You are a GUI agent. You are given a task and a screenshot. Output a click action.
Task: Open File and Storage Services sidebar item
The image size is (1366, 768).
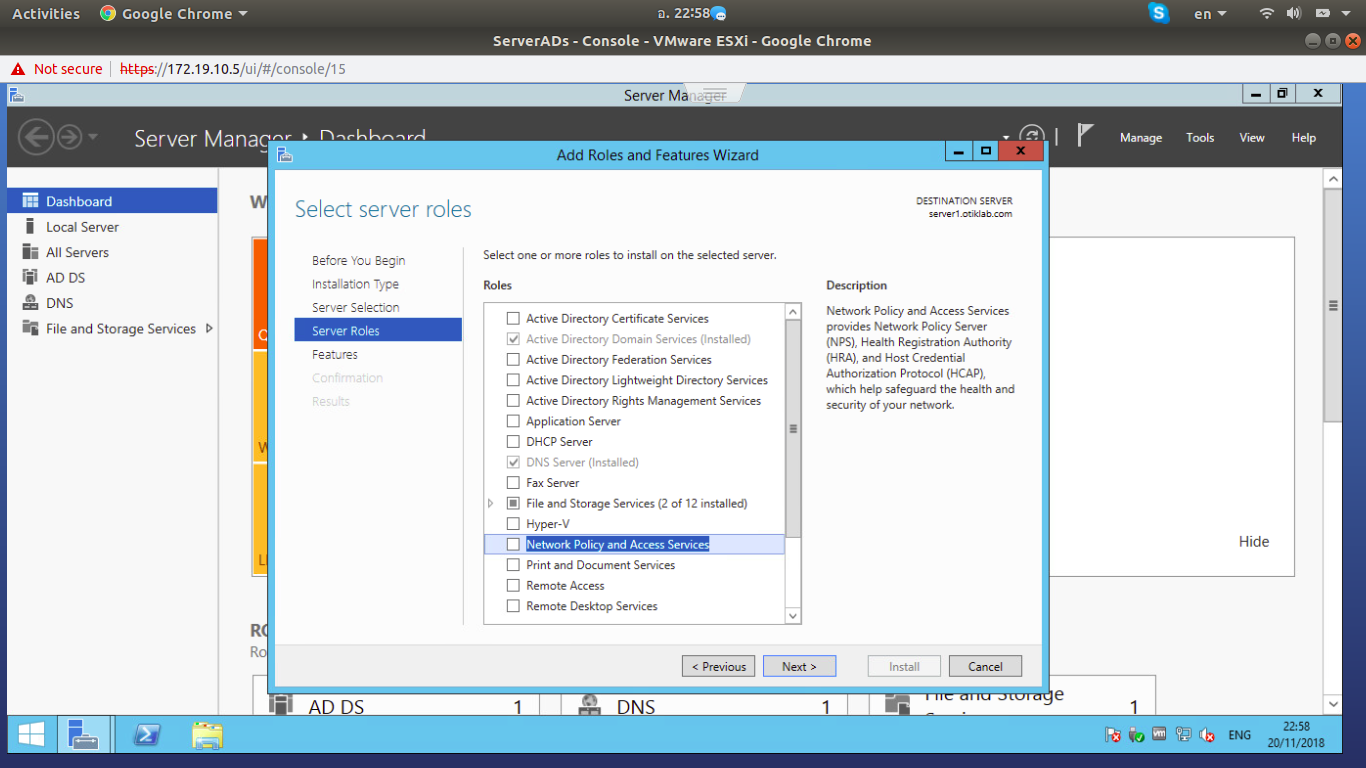pos(120,329)
